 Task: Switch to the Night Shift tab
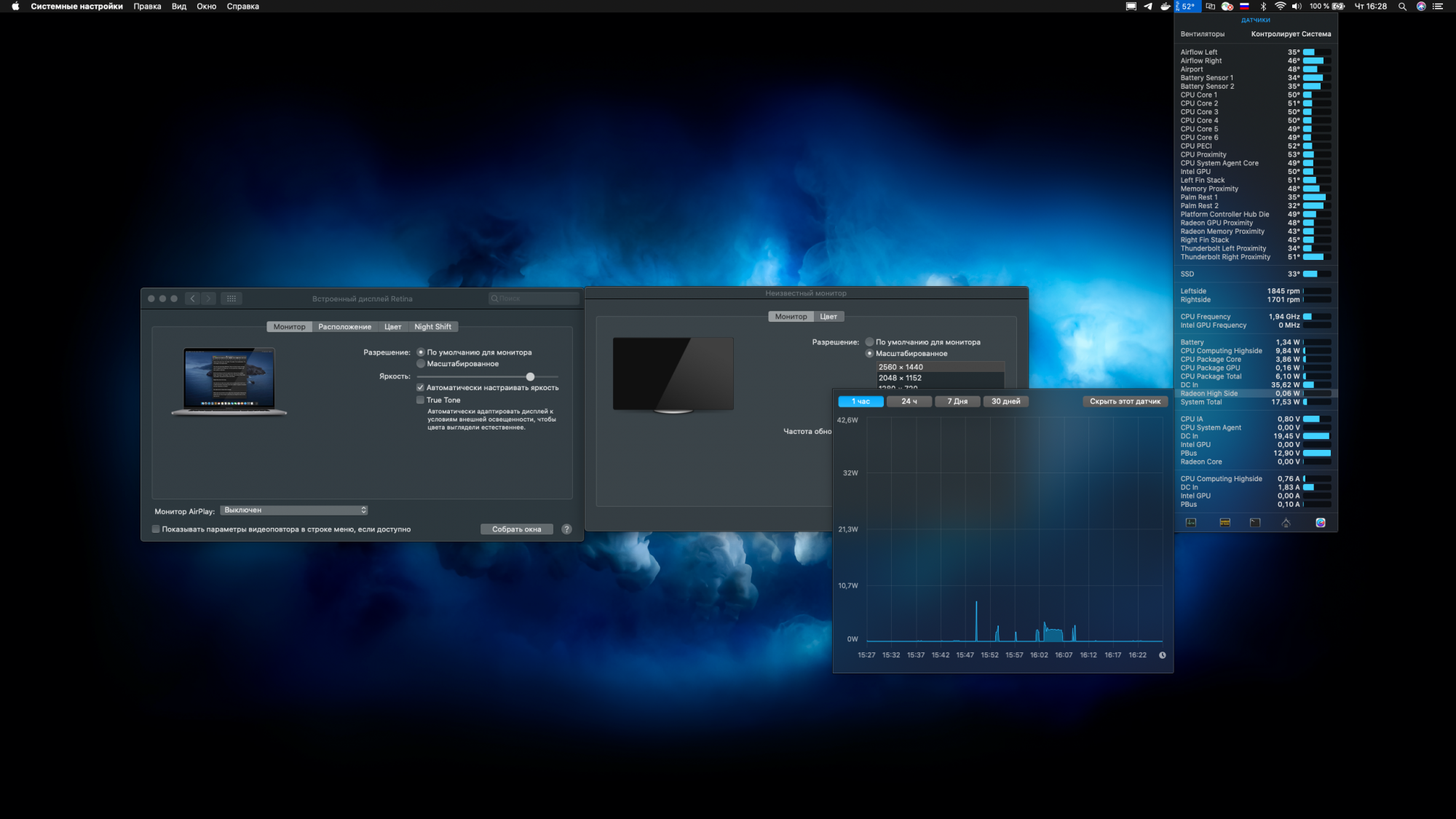click(432, 327)
